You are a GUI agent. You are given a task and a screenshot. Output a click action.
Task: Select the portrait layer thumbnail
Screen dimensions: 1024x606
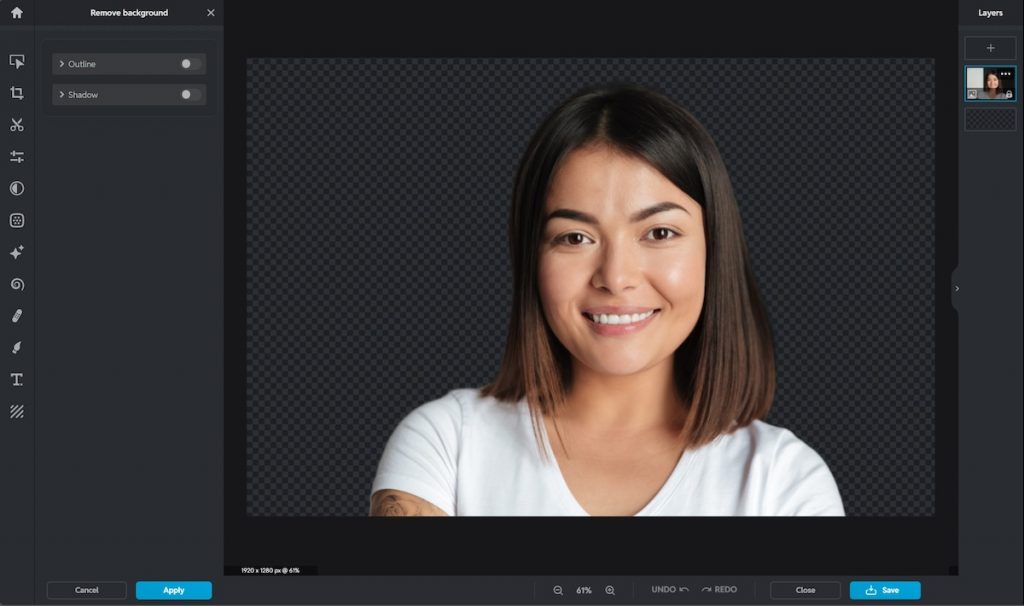pyautogui.click(x=990, y=84)
